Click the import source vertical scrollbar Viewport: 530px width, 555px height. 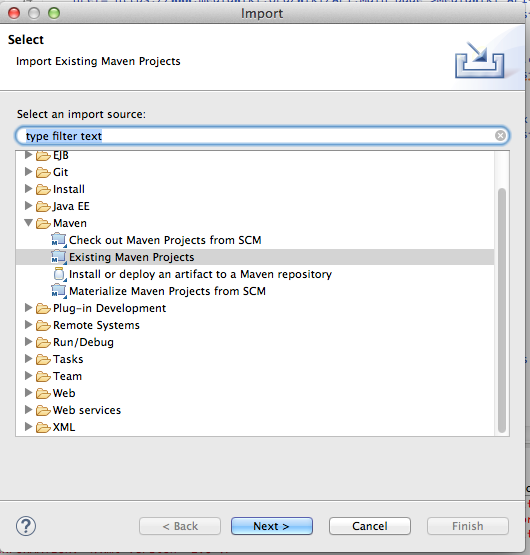pyautogui.click(x=502, y=293)
